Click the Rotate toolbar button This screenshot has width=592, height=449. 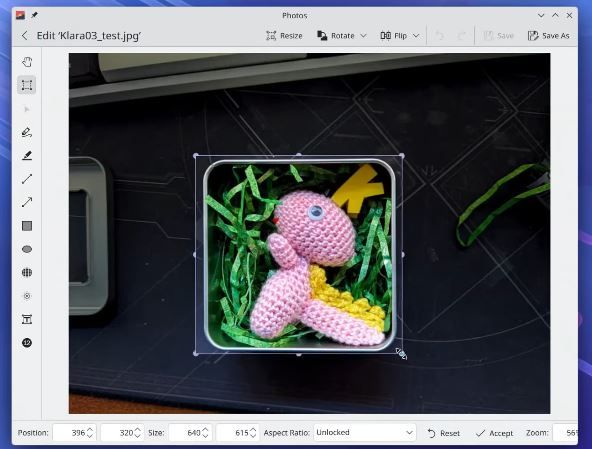coord(336,36)
